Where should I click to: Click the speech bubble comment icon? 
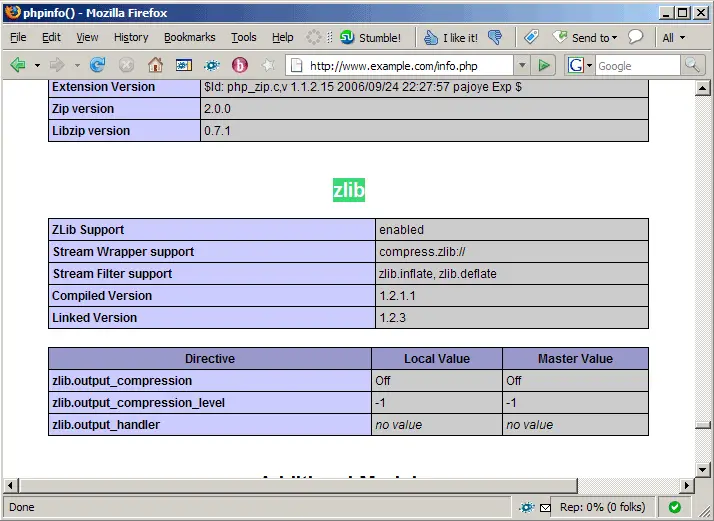click(x=636, y=37)
